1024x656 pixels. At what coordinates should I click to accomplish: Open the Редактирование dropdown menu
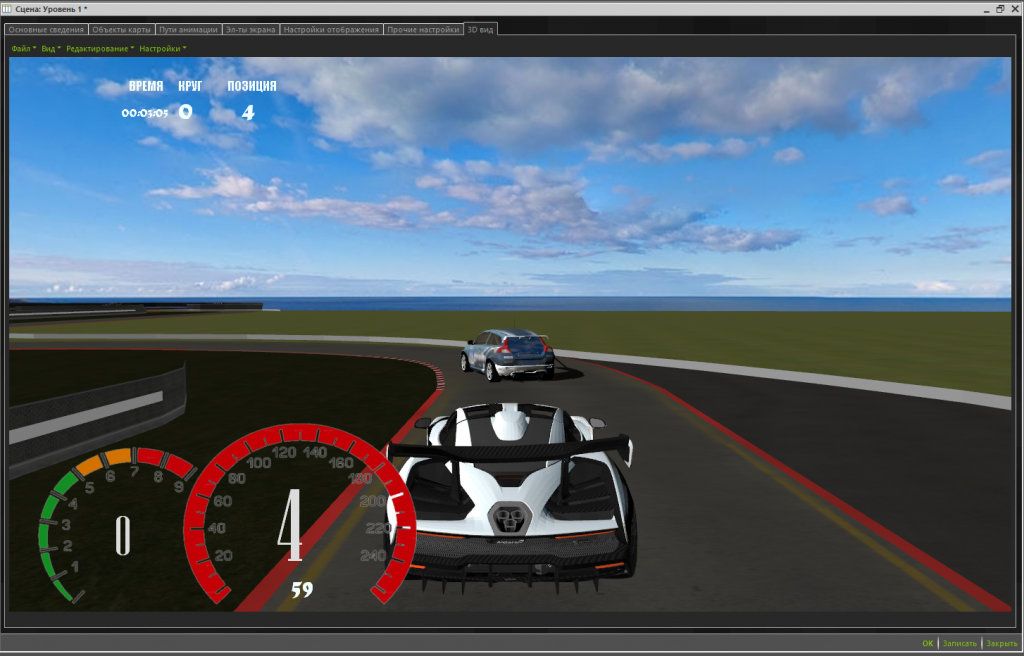click(100, 48)
